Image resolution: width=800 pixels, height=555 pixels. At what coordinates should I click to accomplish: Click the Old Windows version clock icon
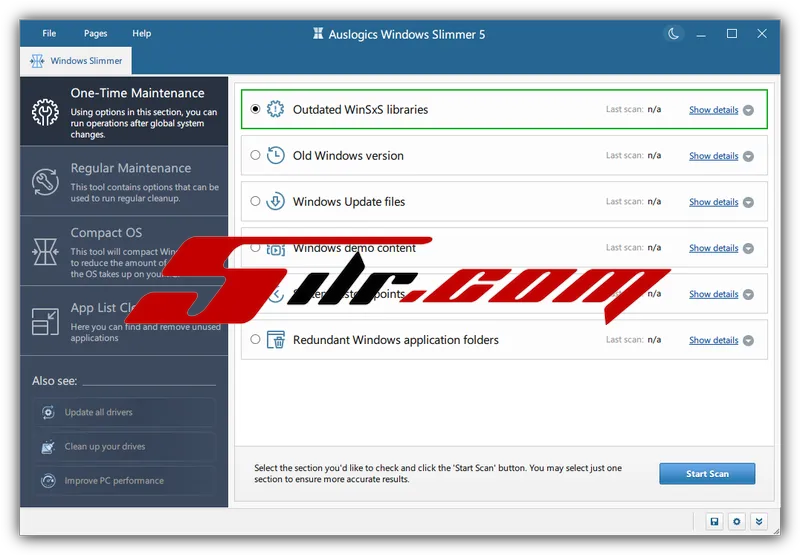[x=276, y=155]
